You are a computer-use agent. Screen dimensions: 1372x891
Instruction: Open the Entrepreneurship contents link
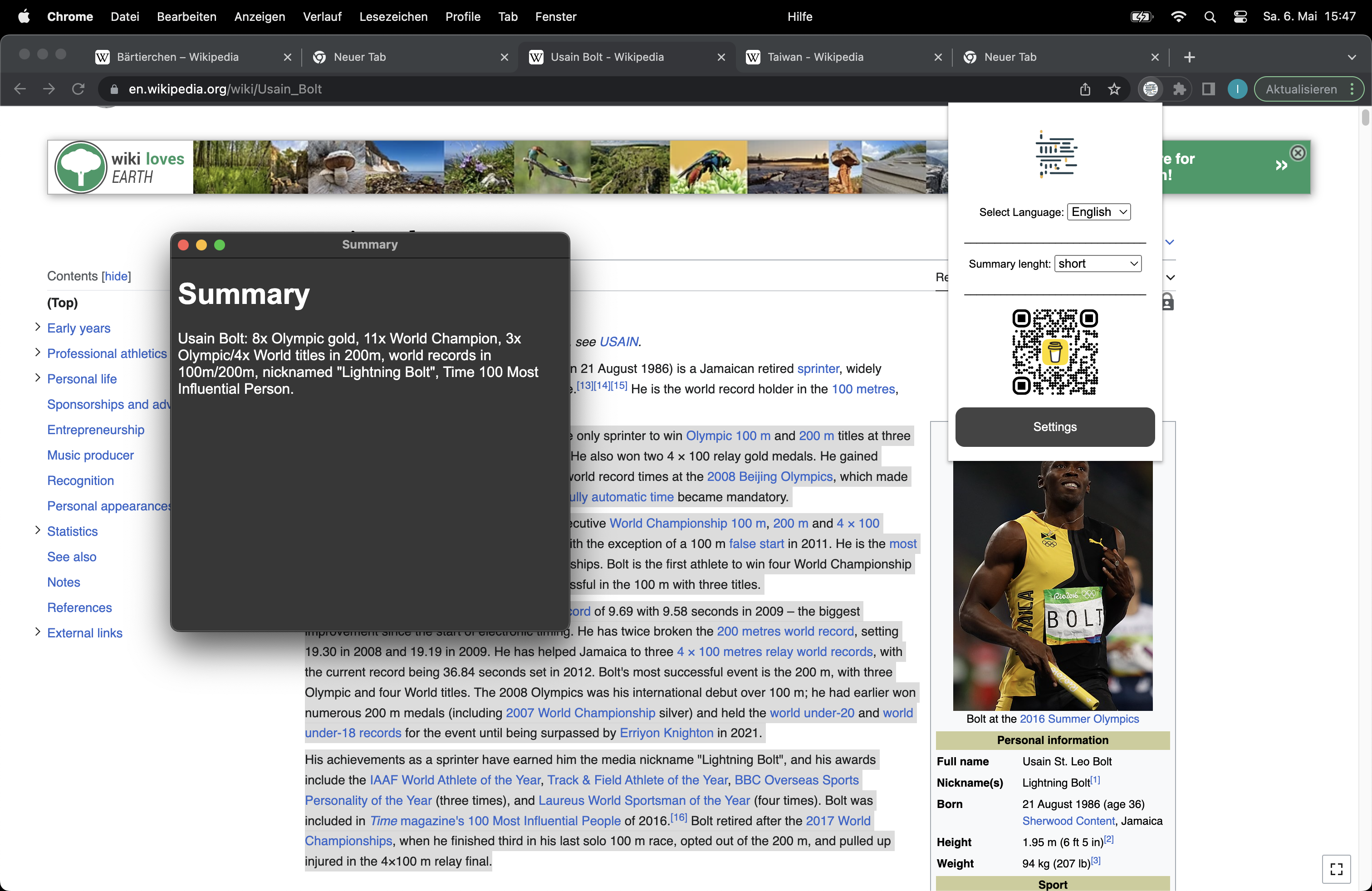click(x=96, y=430)
